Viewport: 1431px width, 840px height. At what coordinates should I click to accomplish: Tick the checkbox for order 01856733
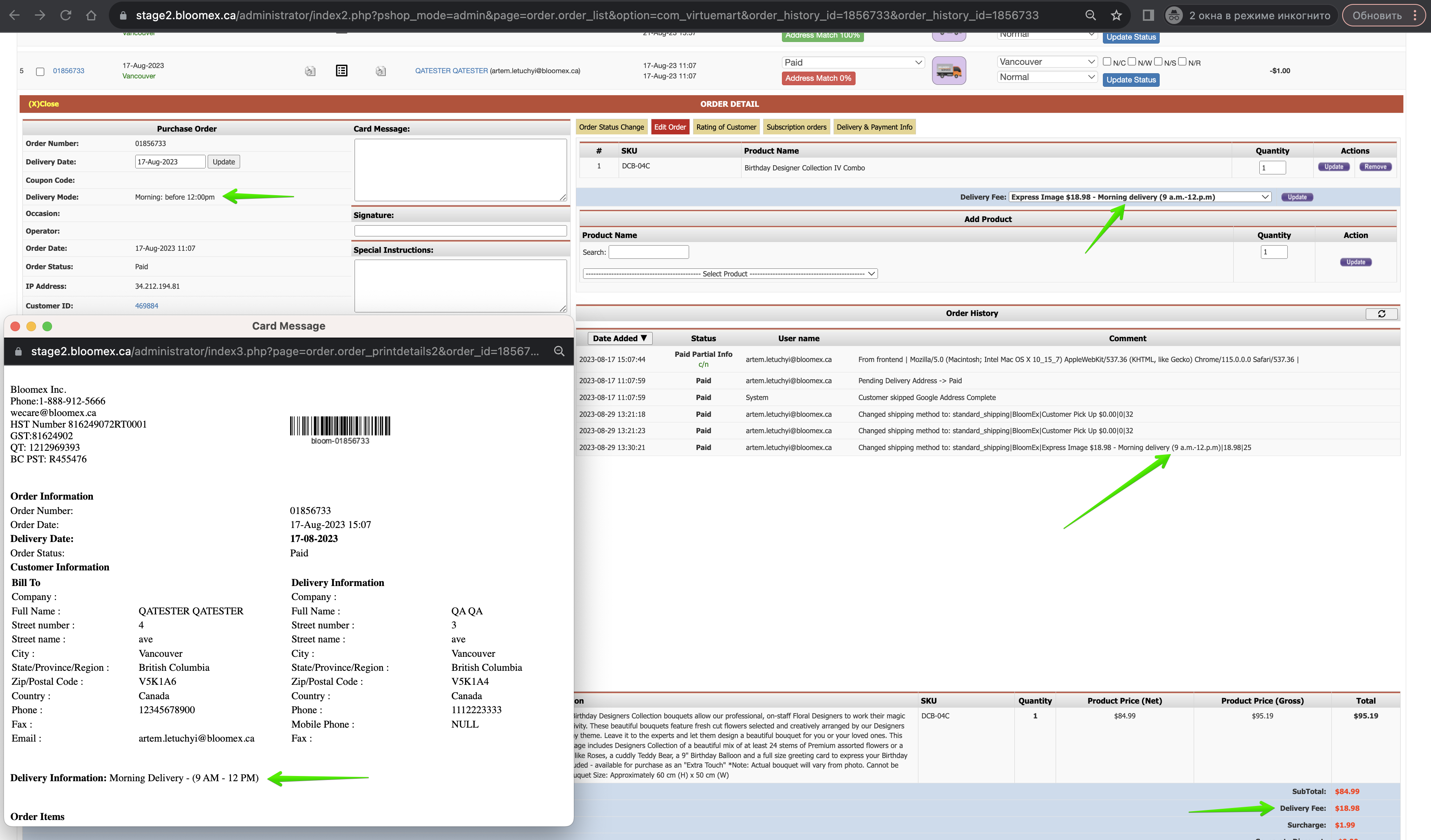click(40, 72)
